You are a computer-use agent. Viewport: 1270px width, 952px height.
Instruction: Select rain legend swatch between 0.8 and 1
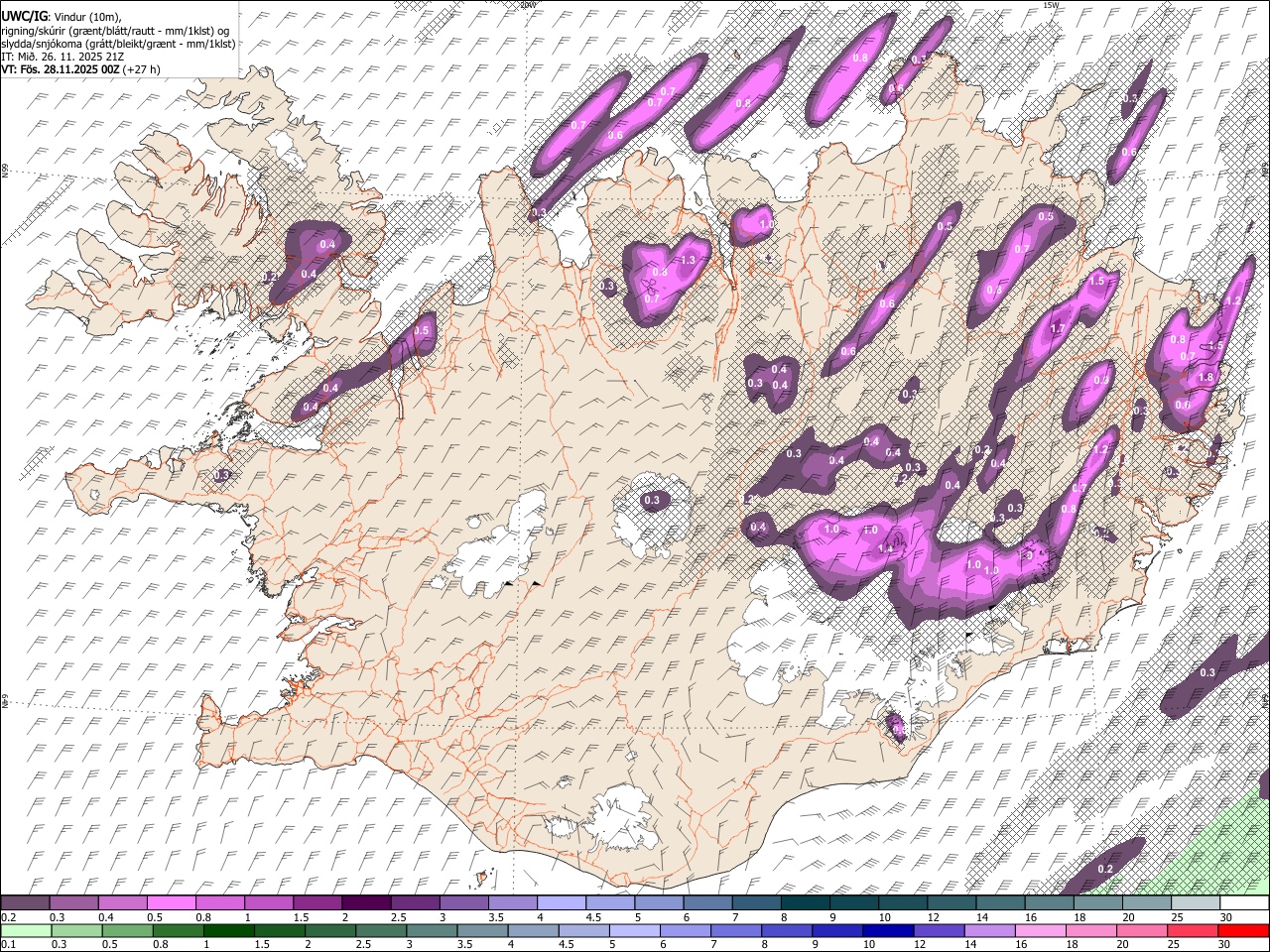click(x=178, y=930)
